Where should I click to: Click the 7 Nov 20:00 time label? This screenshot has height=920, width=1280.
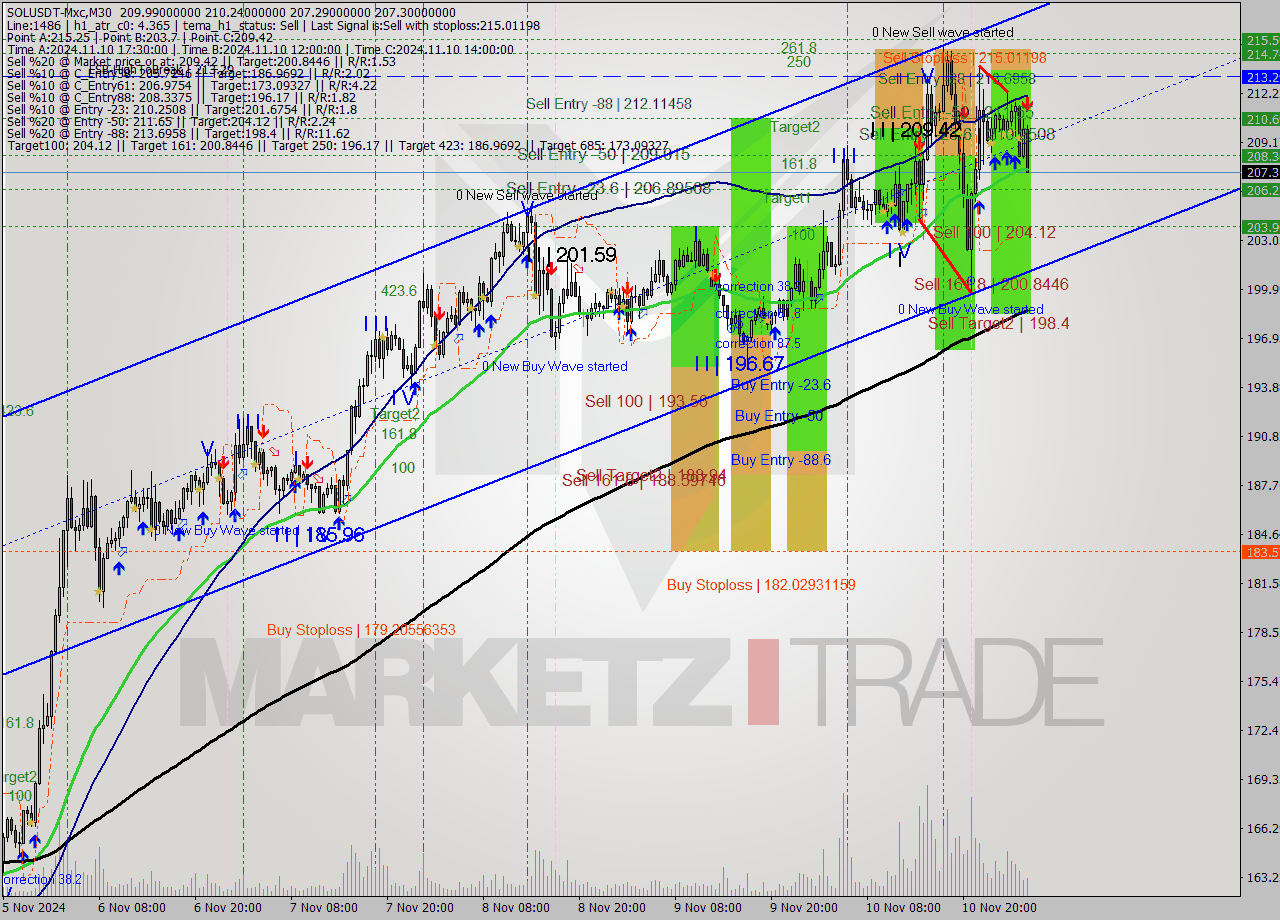pos(421,908)
